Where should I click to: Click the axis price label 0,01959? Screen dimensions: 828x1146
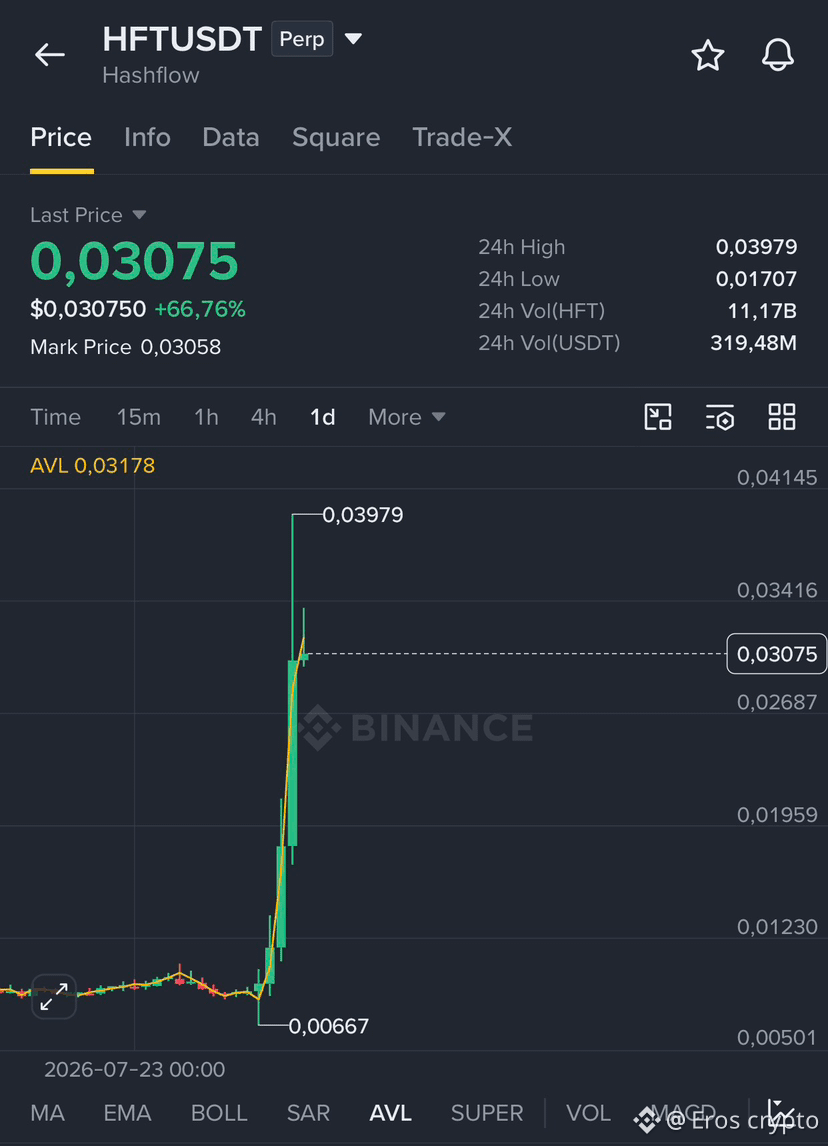777,815
